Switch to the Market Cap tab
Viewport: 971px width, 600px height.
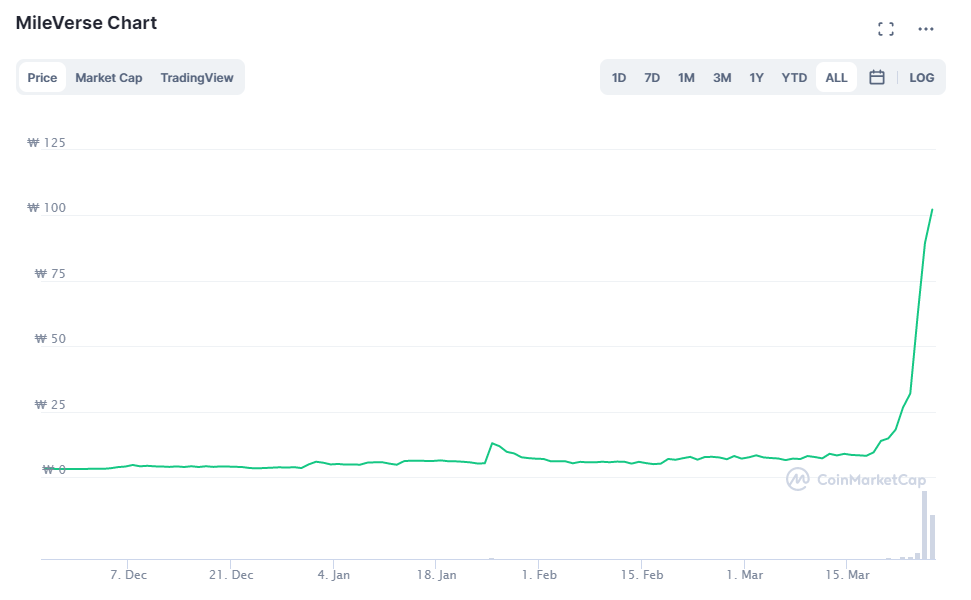pos(109,77)
